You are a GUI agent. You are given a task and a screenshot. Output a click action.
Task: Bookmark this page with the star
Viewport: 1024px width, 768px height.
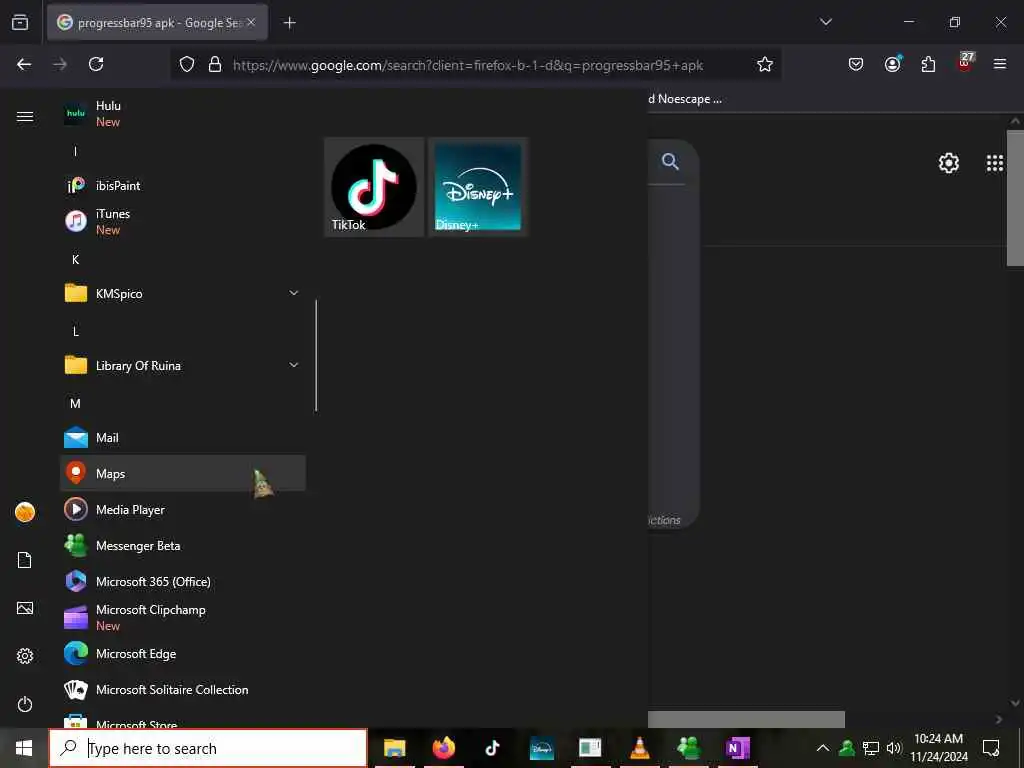(x=765, y=64)
